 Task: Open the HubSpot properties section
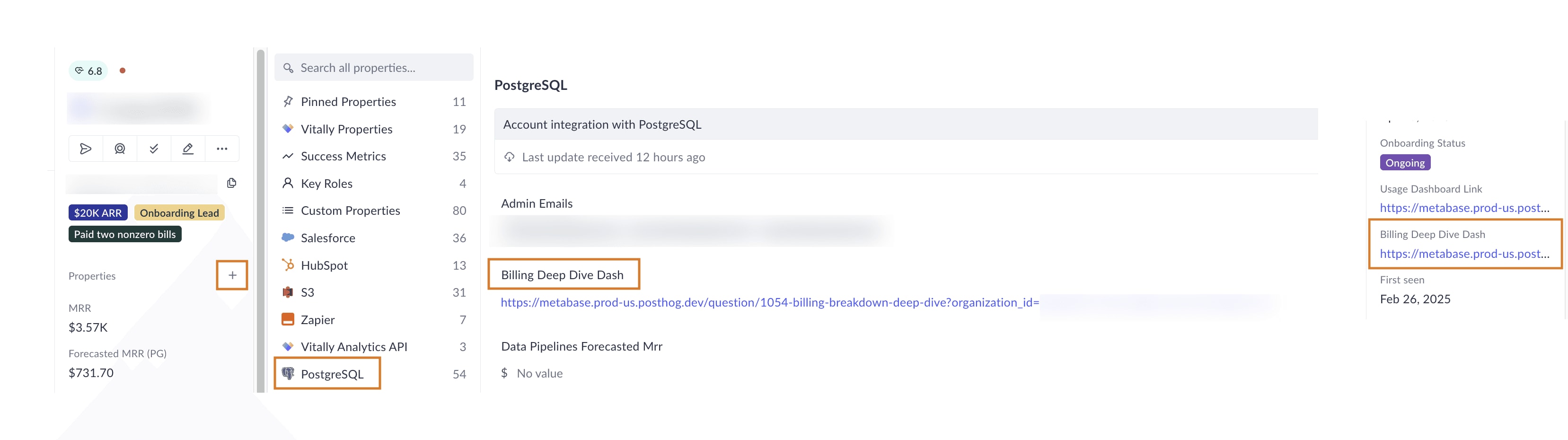point(325,265)
